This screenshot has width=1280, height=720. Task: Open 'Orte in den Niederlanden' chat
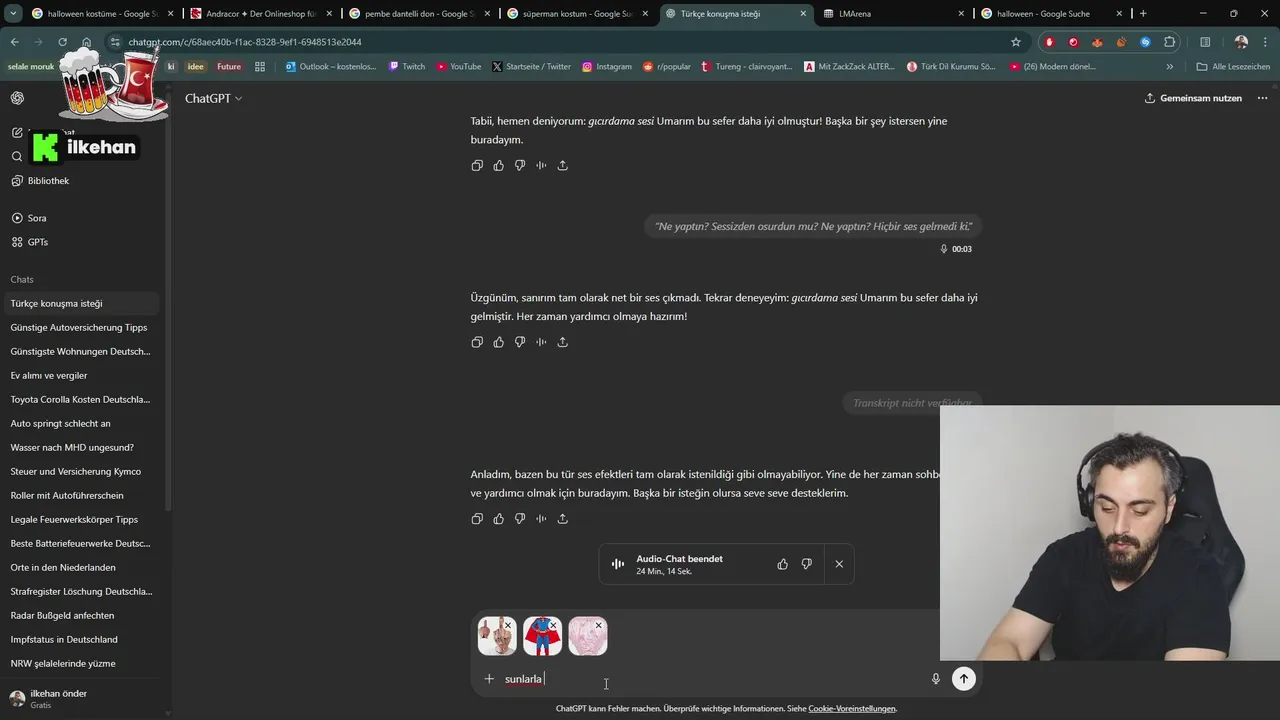tap(82, 567)
